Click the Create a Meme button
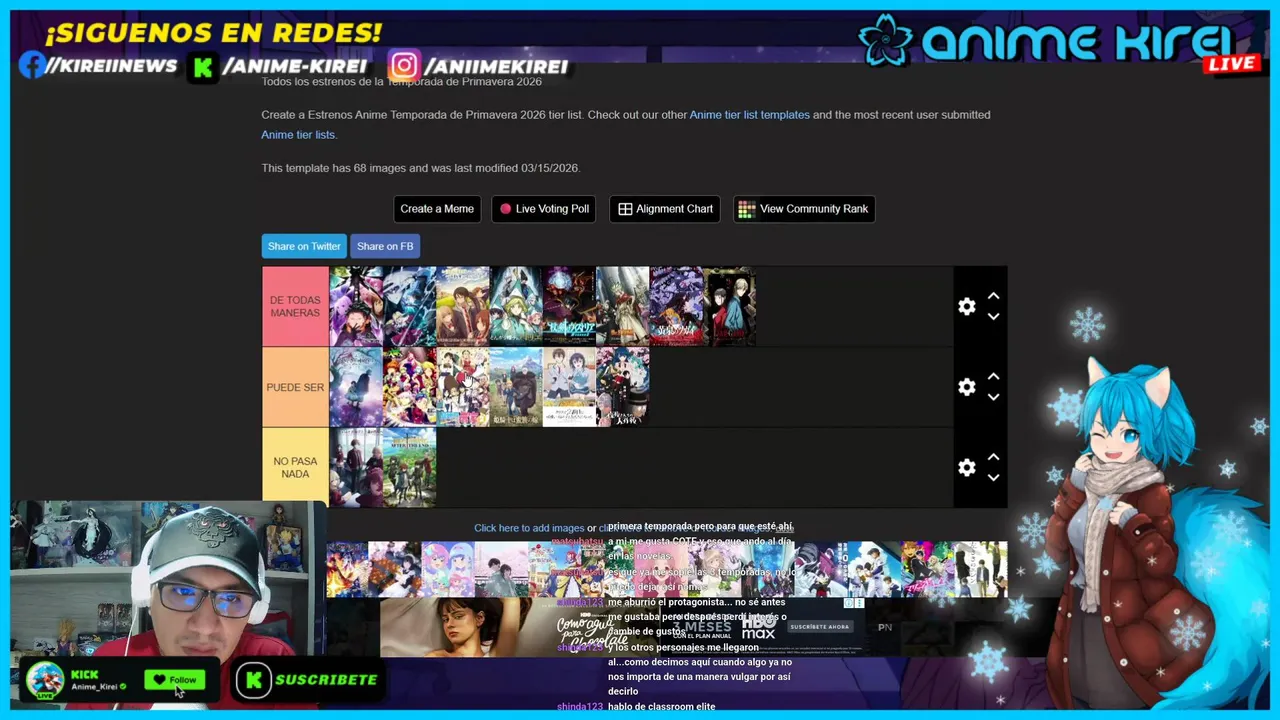1280x720 pixels. (437, 209)
